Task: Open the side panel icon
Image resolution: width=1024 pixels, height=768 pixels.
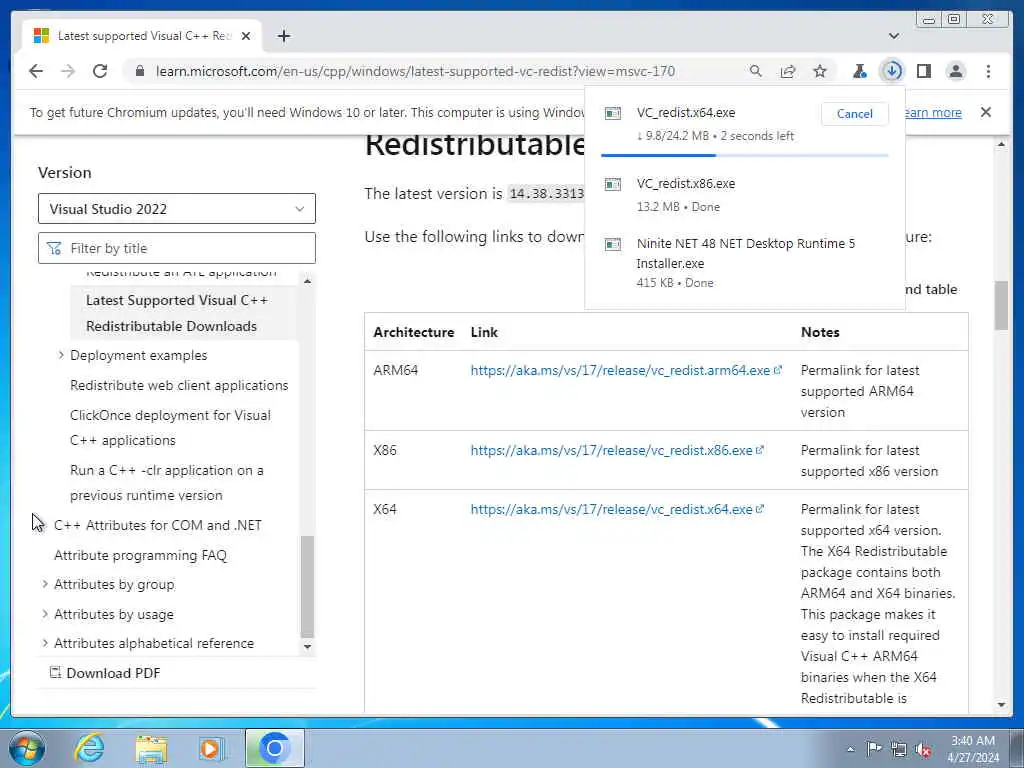Action: 923,71
